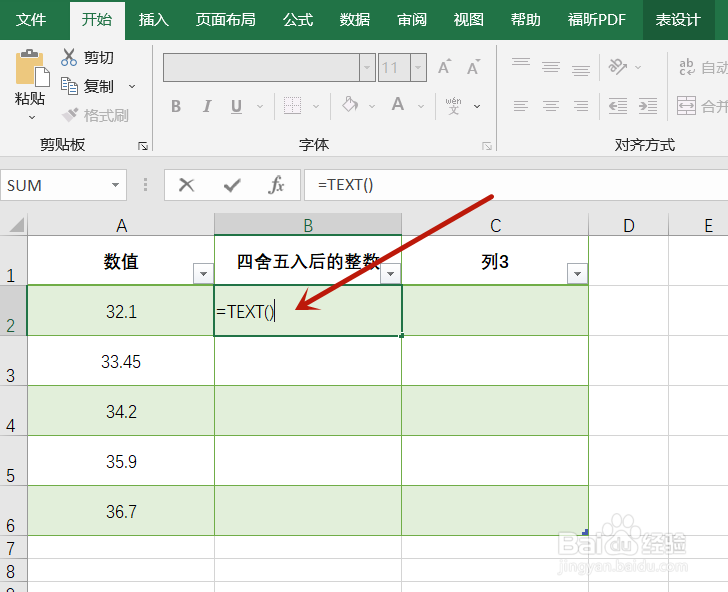The height and width of the screenshot is (592, 728).
Task: Expand the Orientation options arrow
Action: click(x=638, y=67)
